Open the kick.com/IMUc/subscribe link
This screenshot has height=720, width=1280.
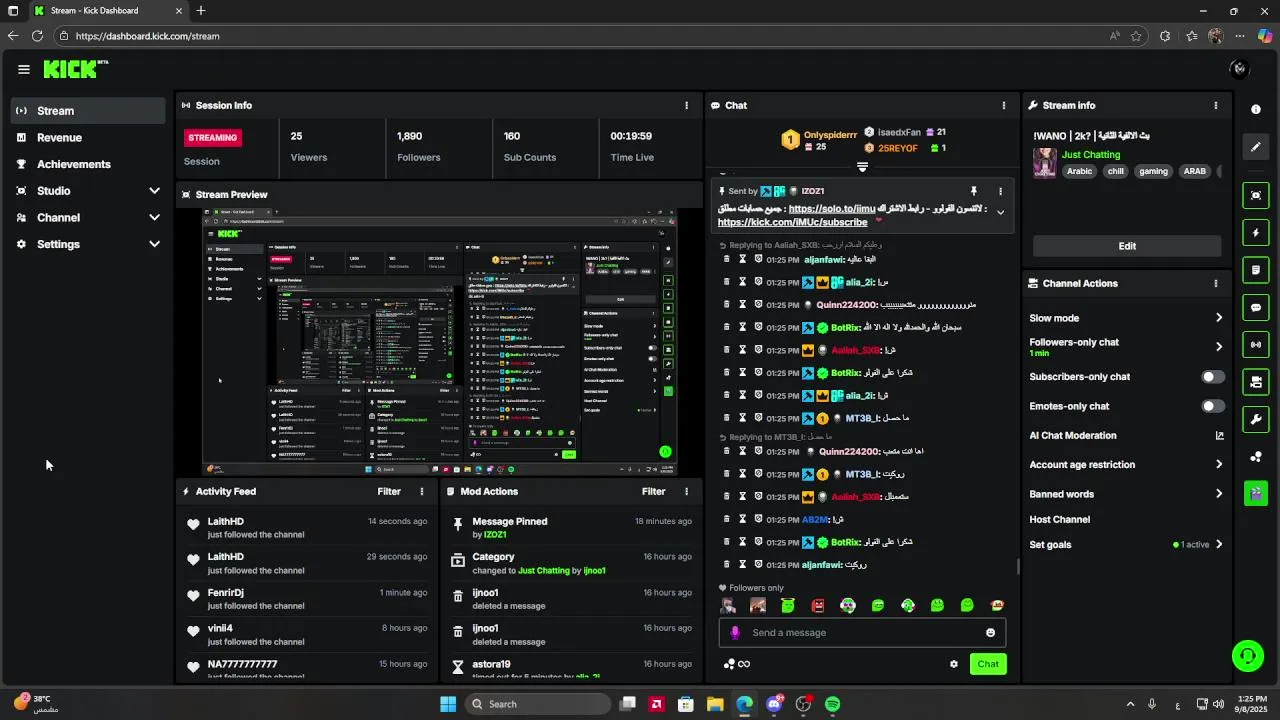point(792,222)
